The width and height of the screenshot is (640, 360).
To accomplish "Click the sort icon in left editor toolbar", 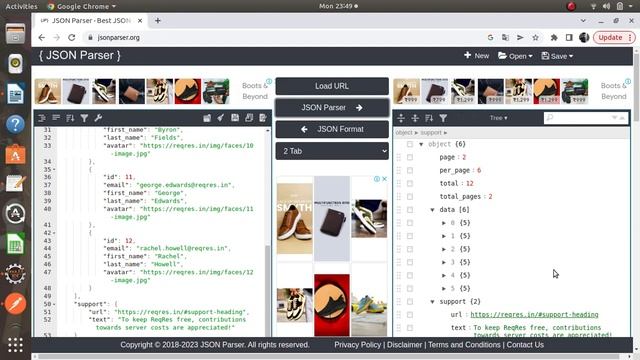I will (70, 118).
